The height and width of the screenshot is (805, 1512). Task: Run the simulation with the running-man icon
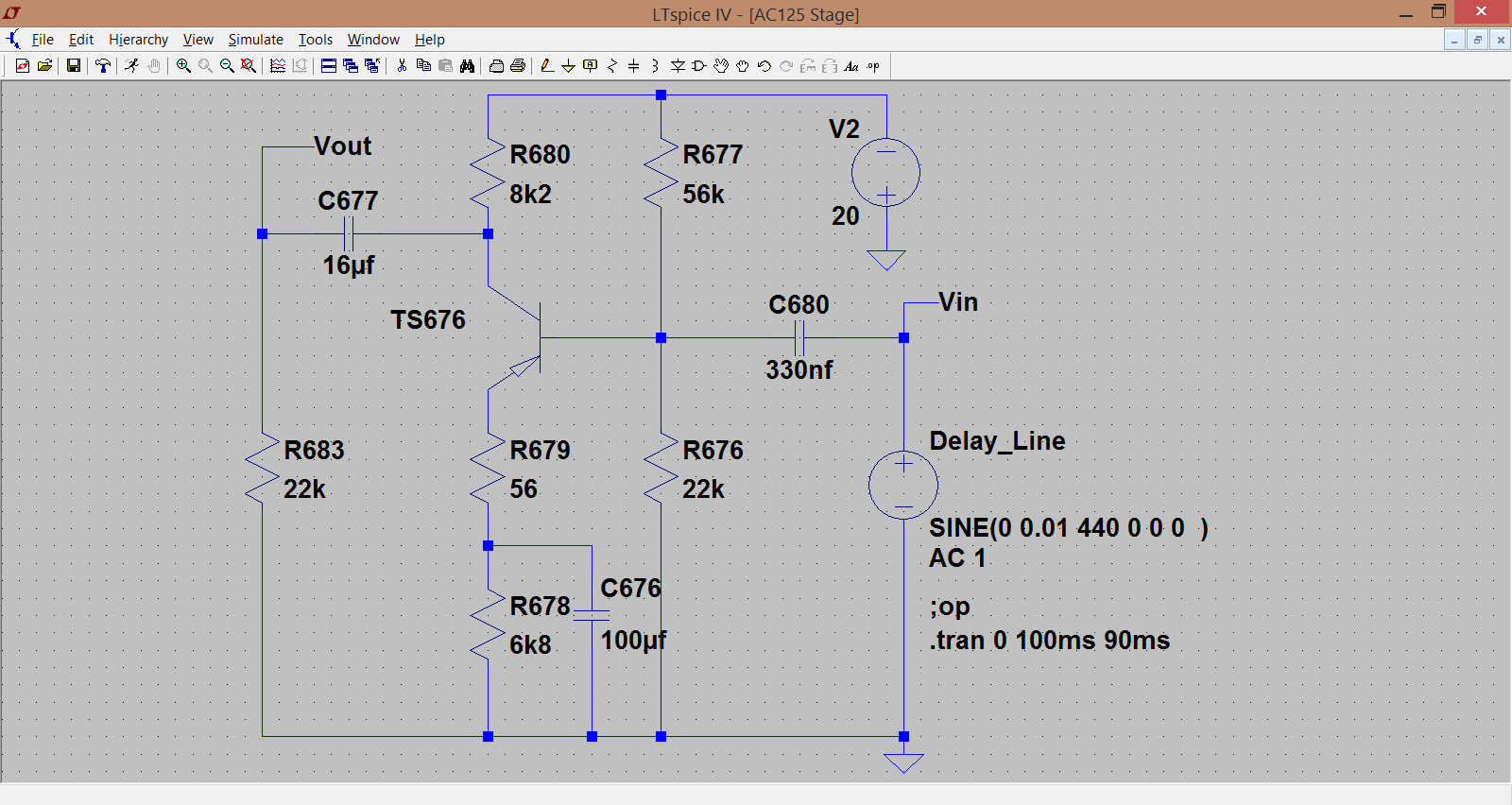(131, 65)
